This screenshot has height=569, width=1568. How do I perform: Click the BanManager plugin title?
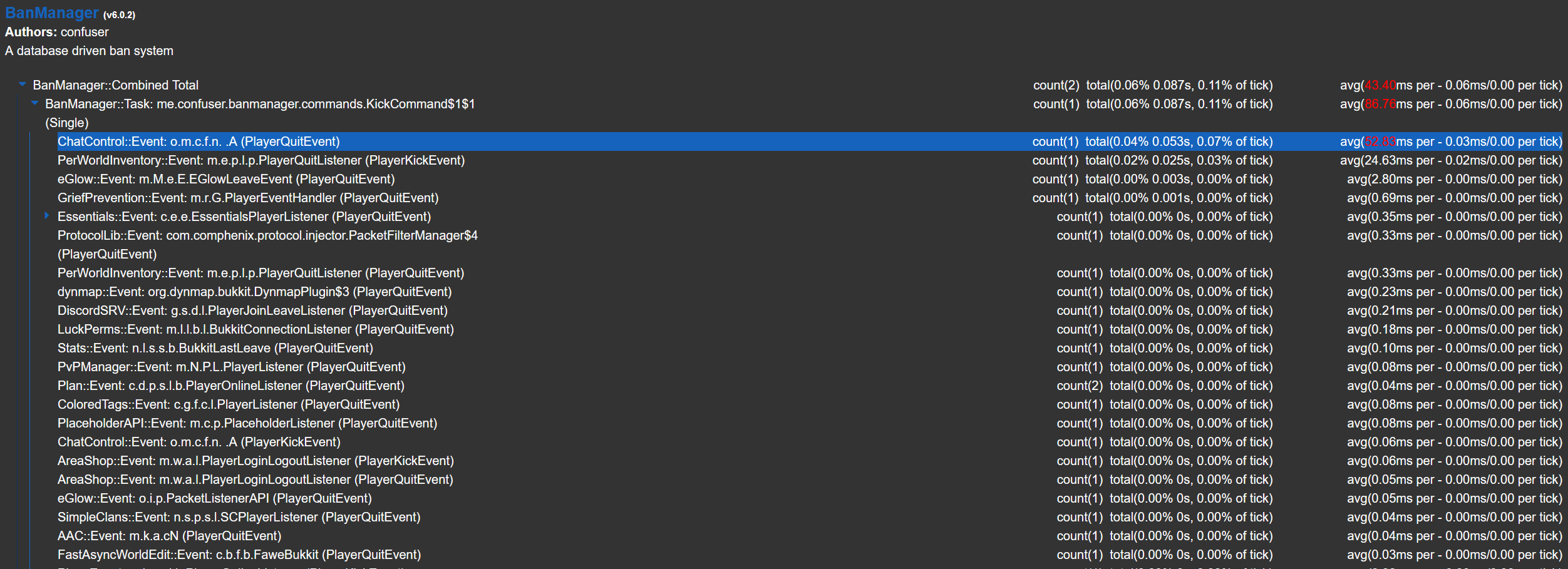(51, 13)
